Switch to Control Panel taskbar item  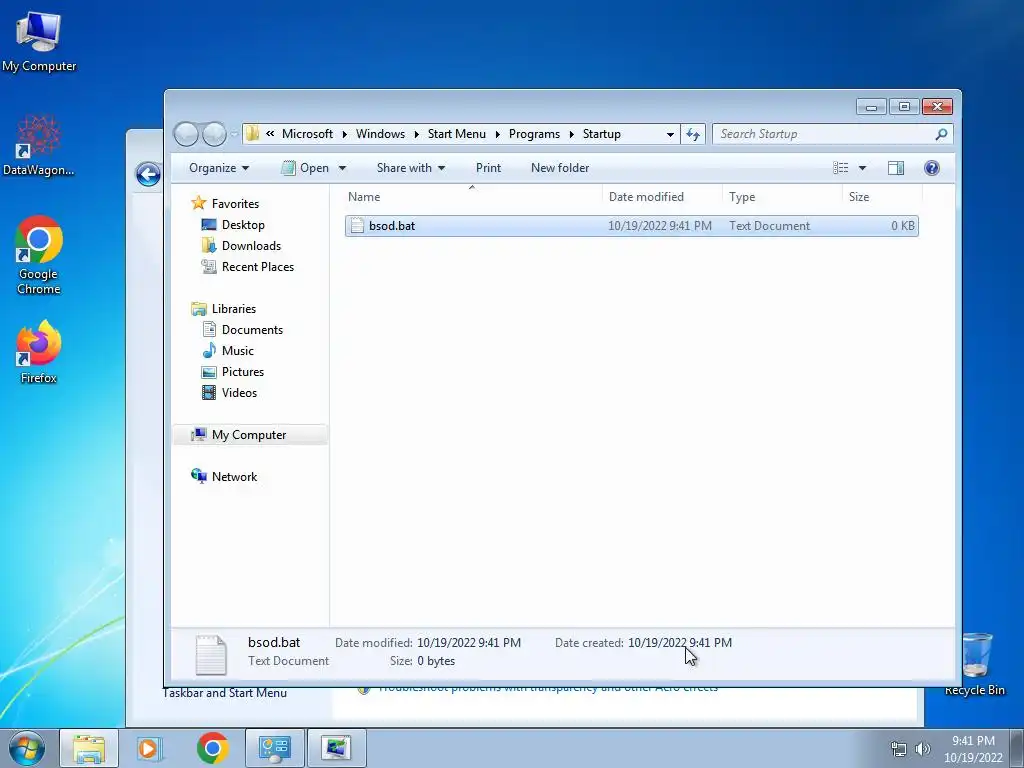click(274, 748)
